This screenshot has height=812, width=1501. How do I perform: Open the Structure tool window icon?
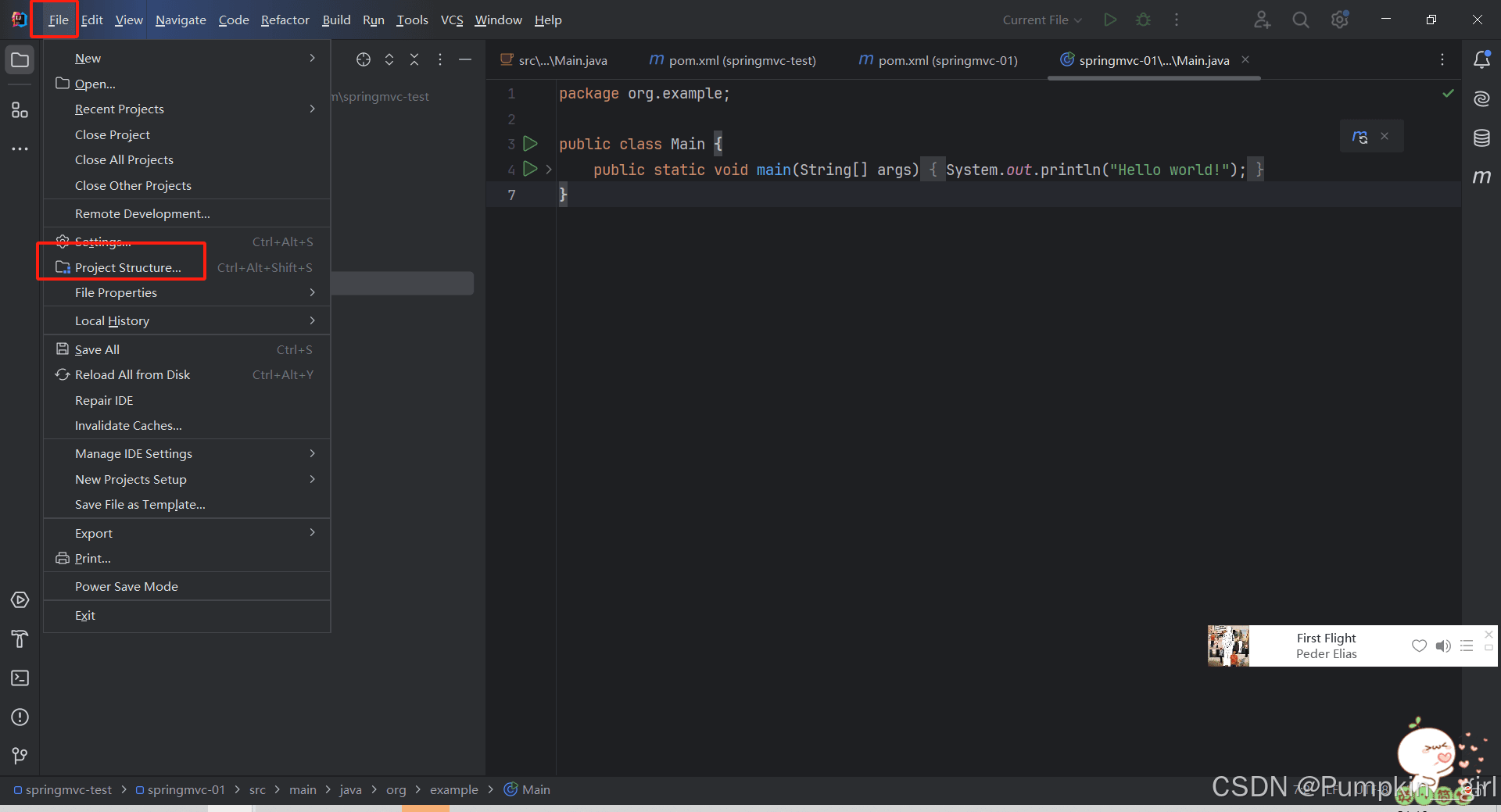(x=20, y=110)
